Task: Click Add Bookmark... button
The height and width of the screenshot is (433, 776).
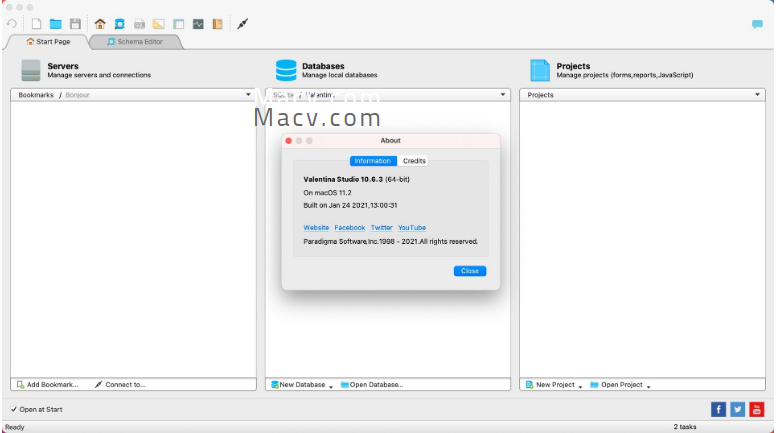Action: point(48,385)
